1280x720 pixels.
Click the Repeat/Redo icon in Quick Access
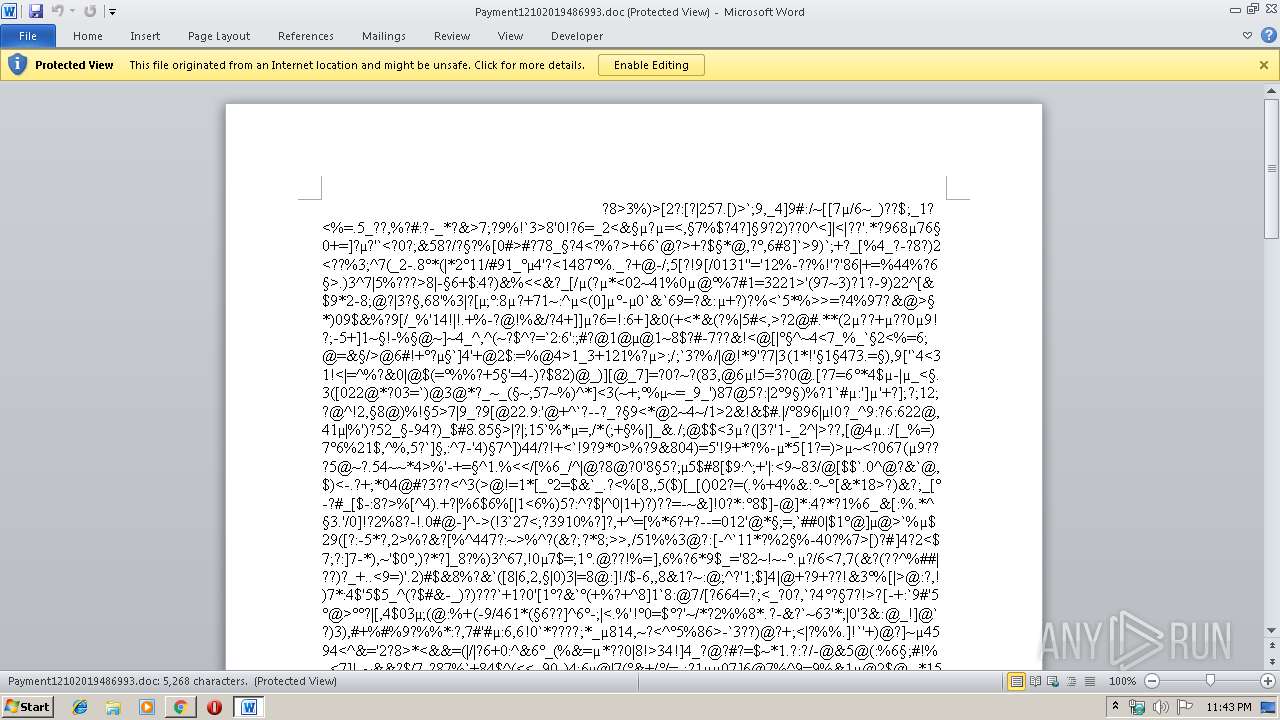coord(90,11)
